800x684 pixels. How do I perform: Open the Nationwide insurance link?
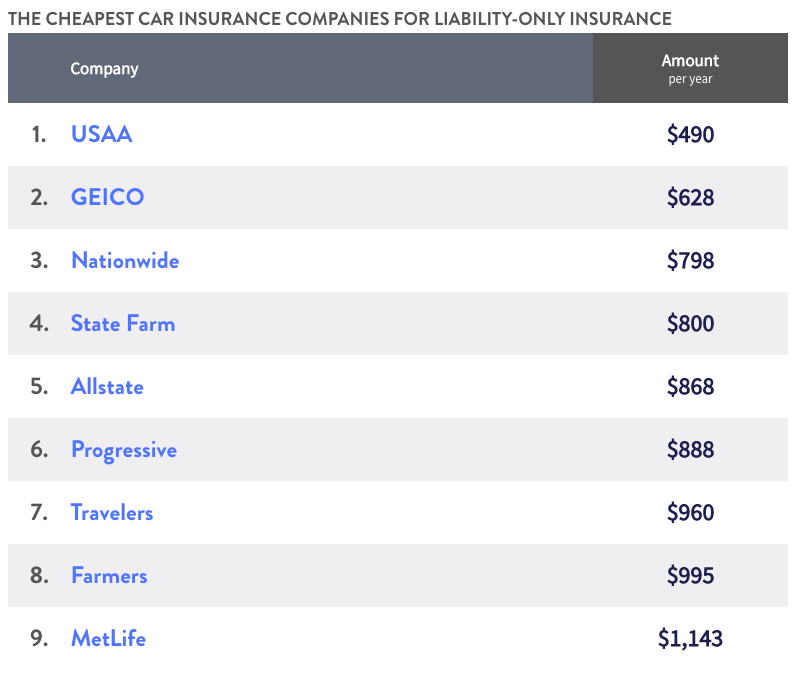tap(125, 260)
